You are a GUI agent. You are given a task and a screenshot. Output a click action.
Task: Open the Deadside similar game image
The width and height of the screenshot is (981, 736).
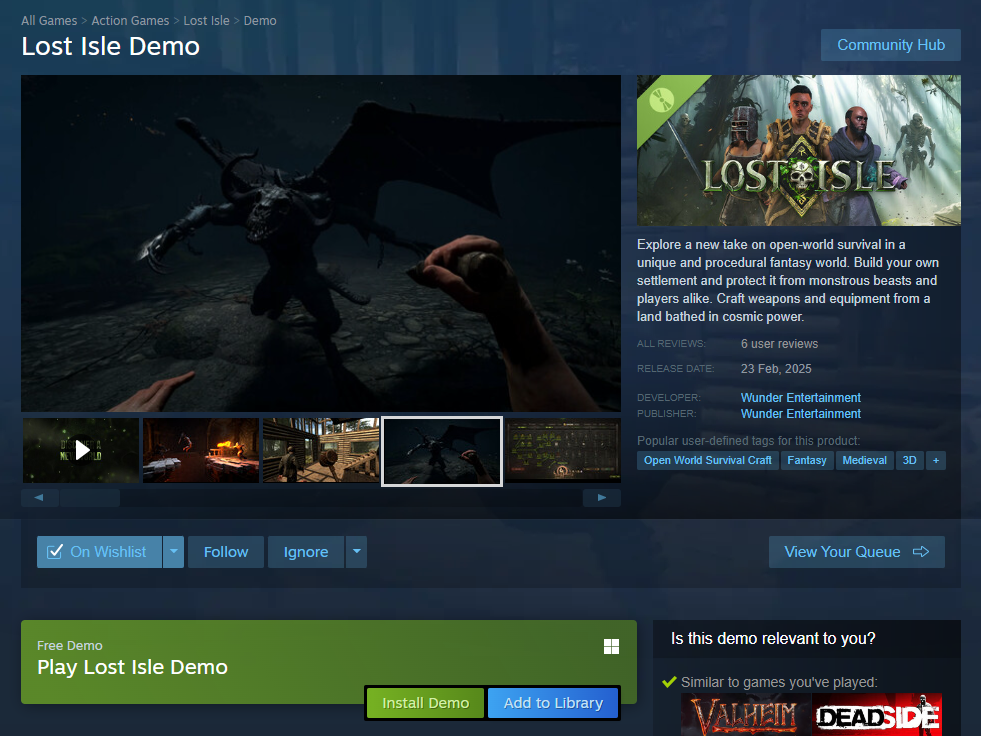pyautogui.click(x=877, y=715)
